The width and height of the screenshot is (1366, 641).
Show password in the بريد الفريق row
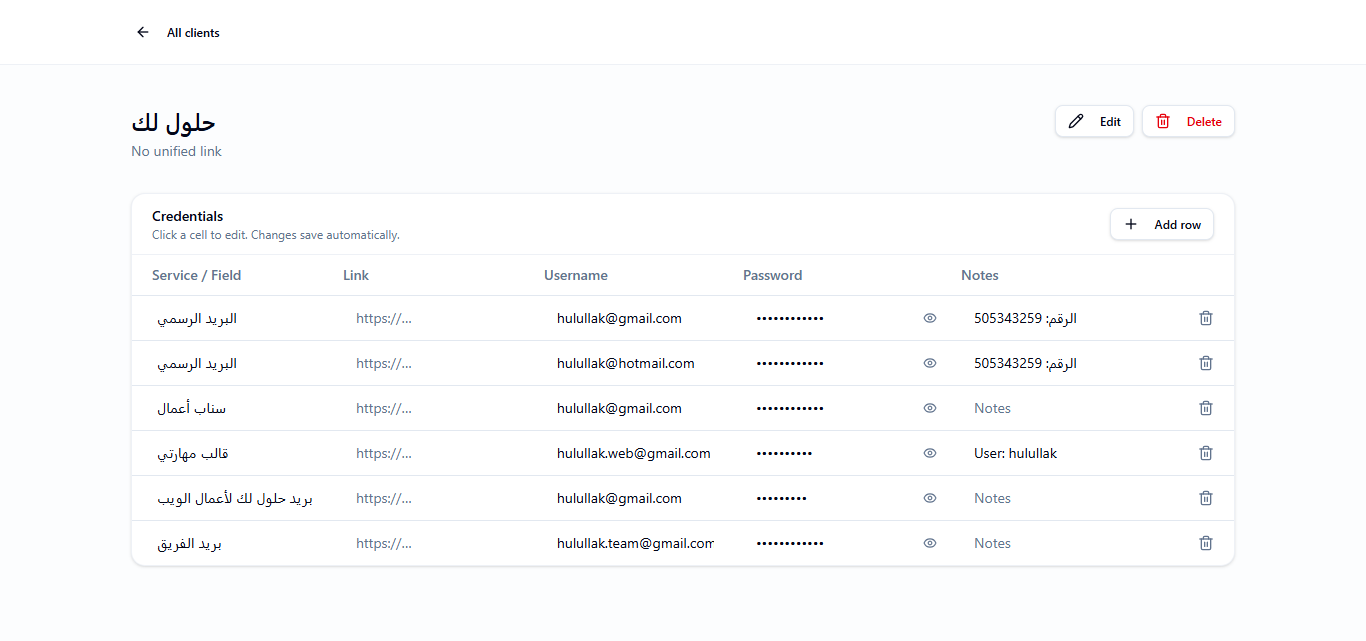tap(930, 543)
